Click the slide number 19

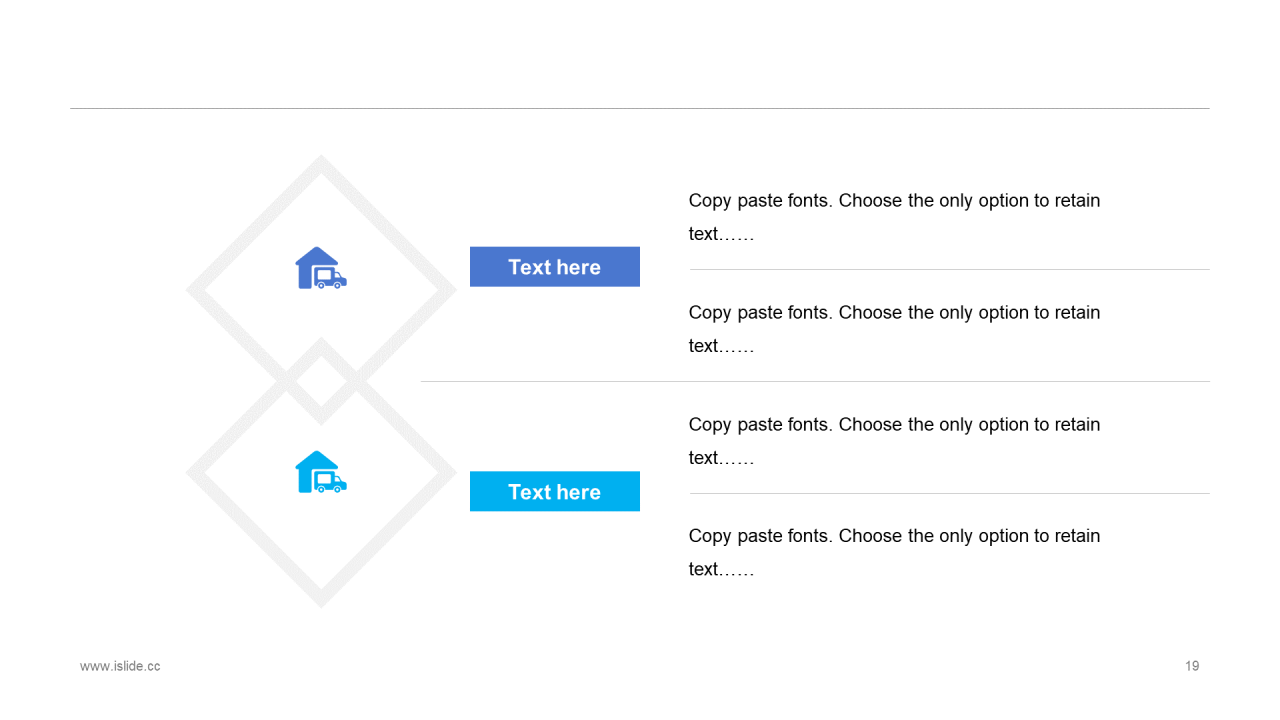coord(1192,666)
